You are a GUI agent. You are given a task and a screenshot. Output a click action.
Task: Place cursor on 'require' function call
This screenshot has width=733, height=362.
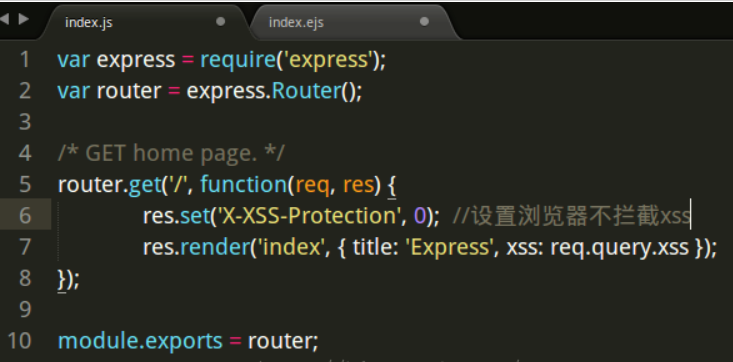pyautogui.click(x=238, y=60)
